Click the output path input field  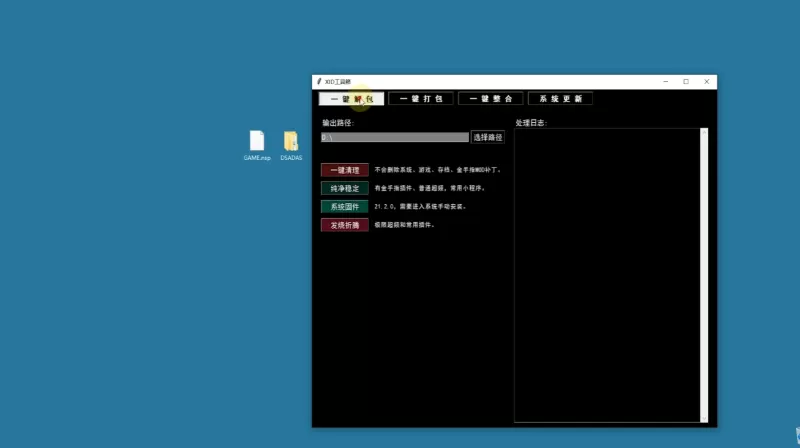pyautogui.click(x=395, y=137)
